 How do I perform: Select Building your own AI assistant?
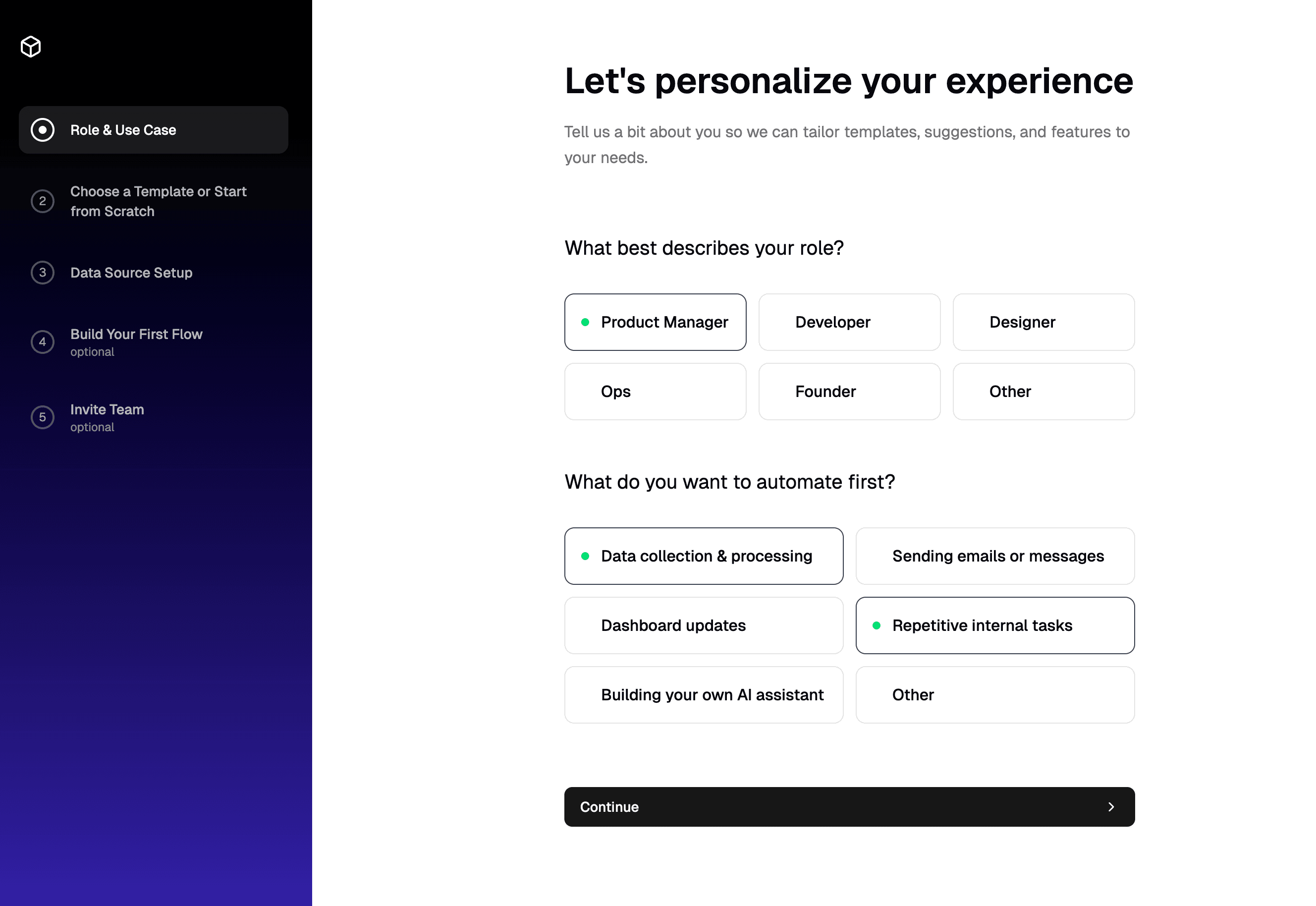[703, 695]
